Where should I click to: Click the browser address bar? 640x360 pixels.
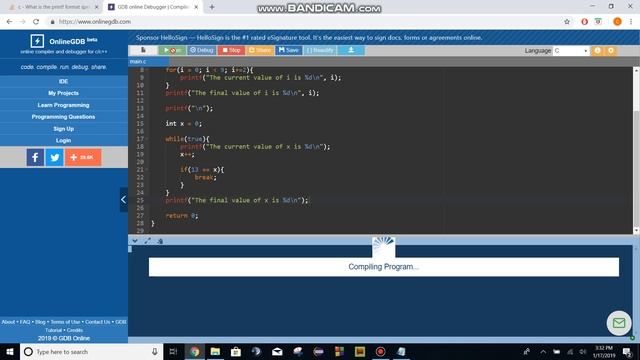[x=302, y=22]
